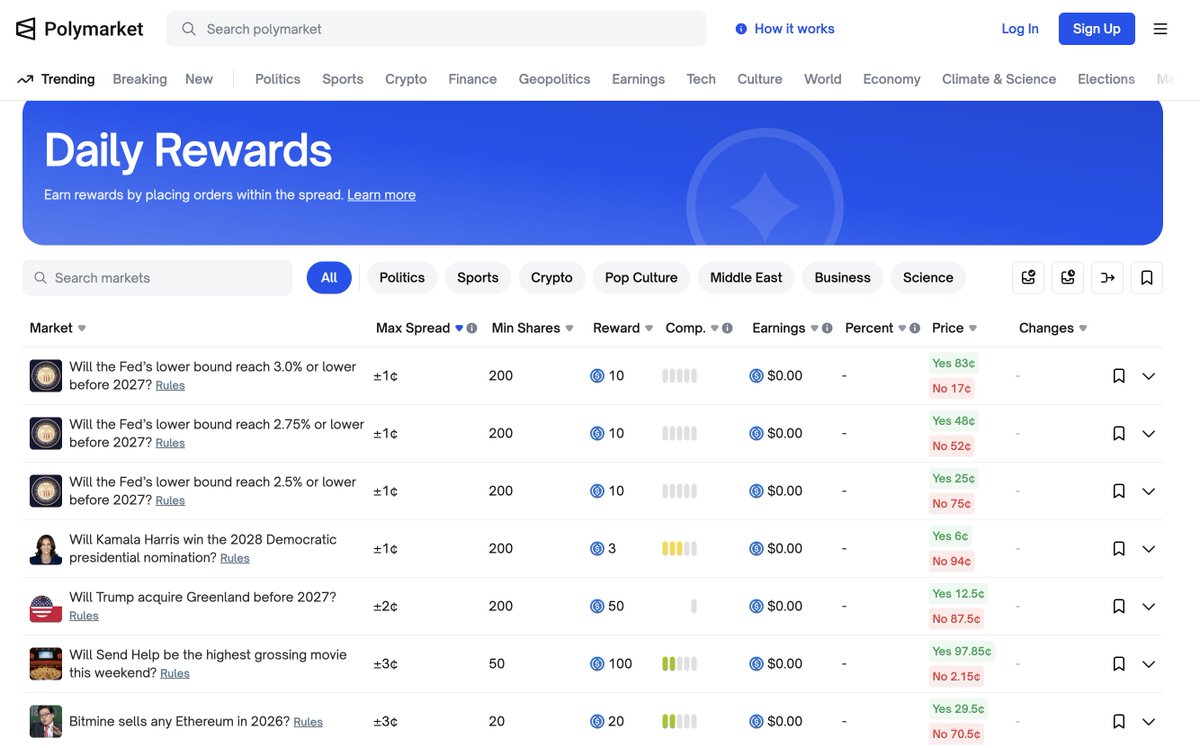Click earnings coin icon in Bitmine row
The width and height of the screenshot is (1200, 748).
[x=756, y=721]
